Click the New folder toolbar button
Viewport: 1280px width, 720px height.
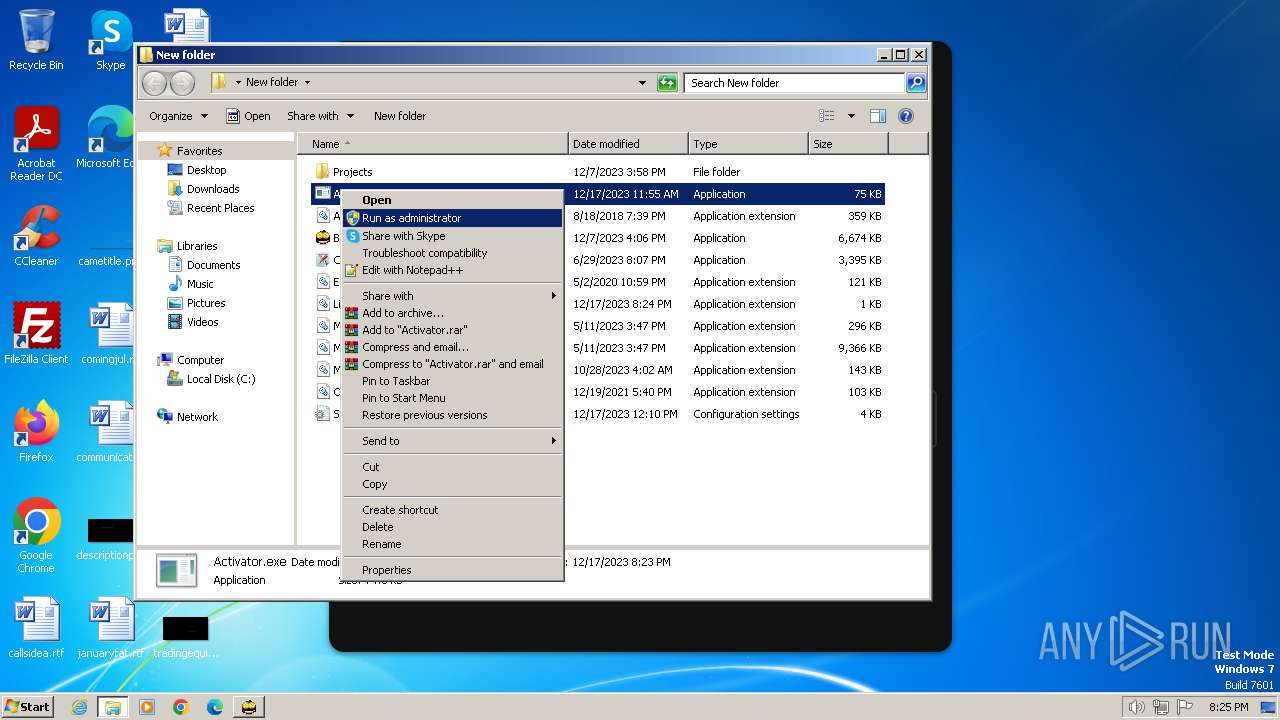pos(400,116)
